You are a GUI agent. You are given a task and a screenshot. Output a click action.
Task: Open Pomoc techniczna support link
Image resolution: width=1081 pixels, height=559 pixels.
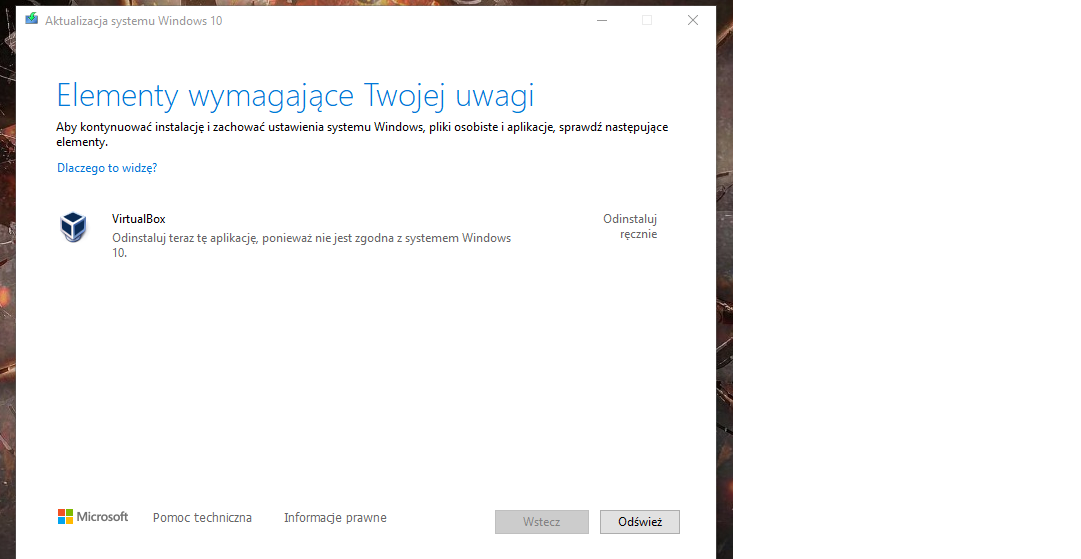point(202,518)
